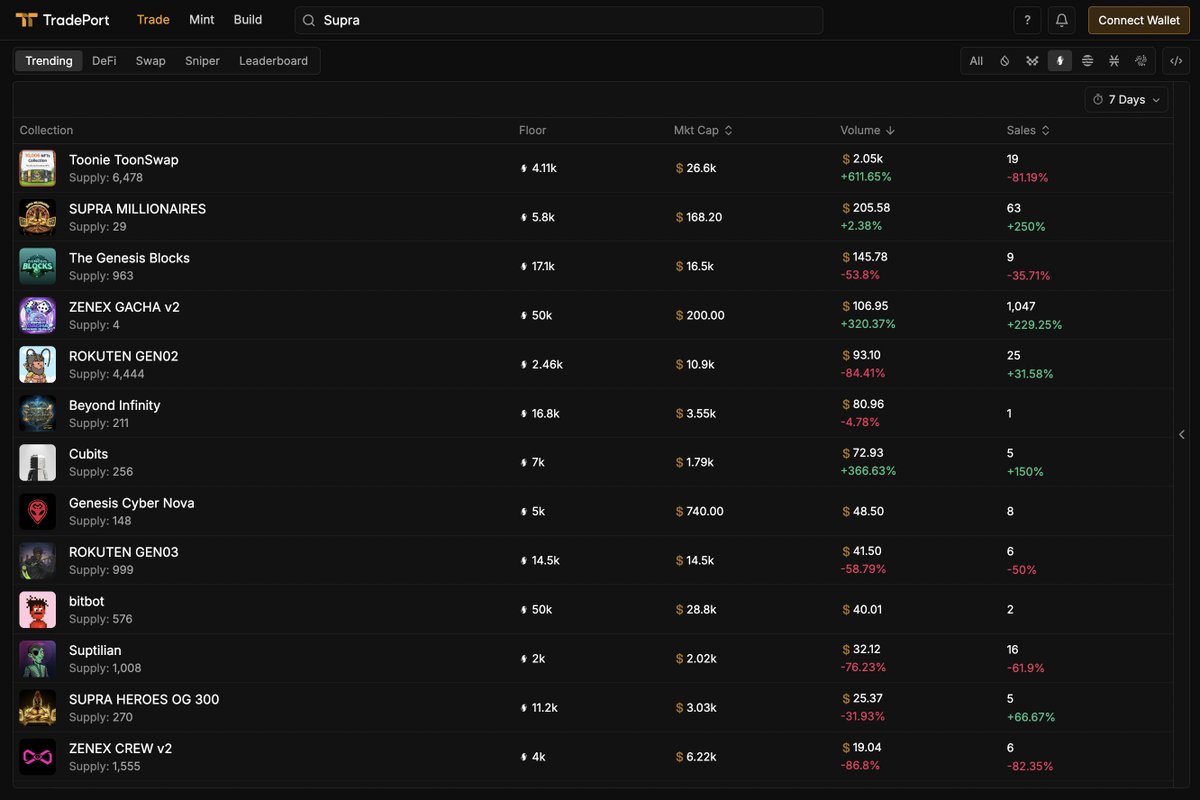Click the search magnifier icon
The width and height of the screenshot is (1200, 800).
point(309,20)
